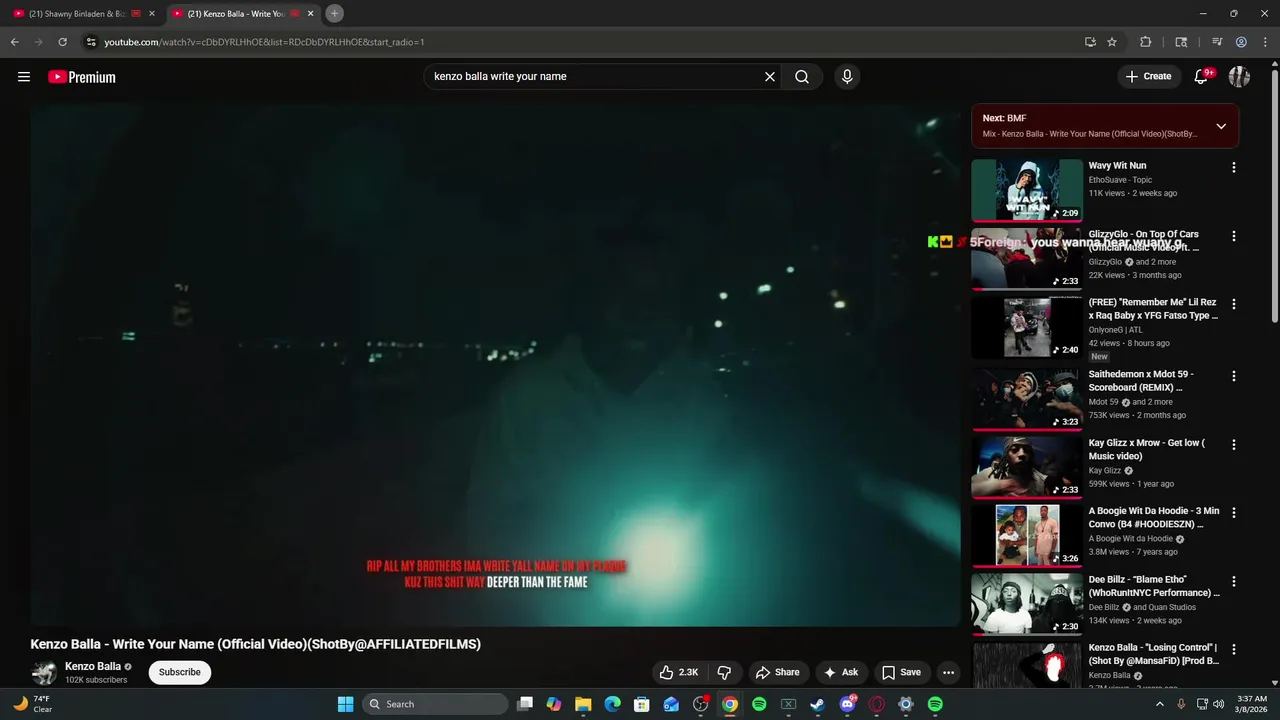Open options menu for Scoreboard REMIX video
The width and height of the screenshot is (1280, 720).
pos(1233,376)
